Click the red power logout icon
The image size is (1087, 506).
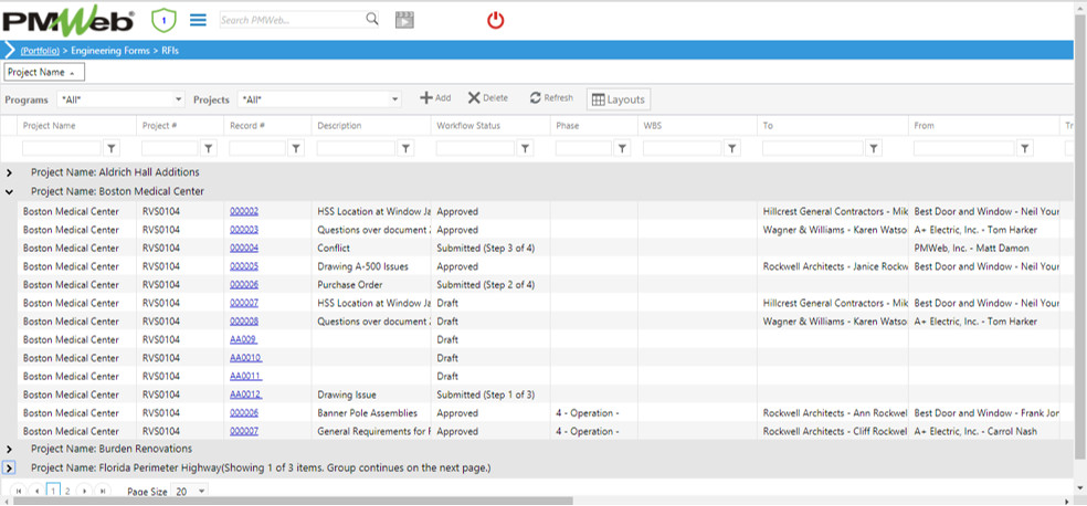(x=495, y=20)
